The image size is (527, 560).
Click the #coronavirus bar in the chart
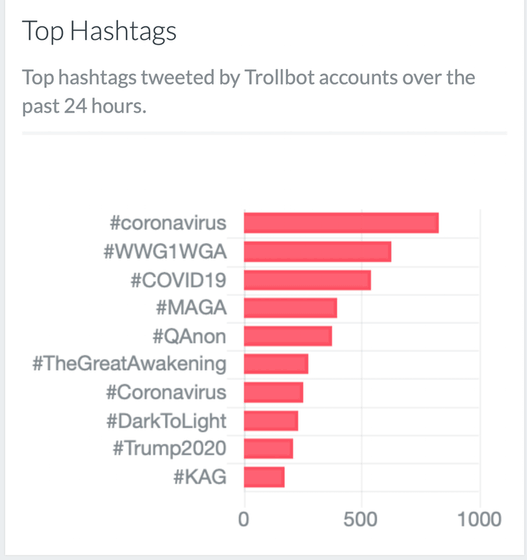pyautogui.click(x=341, y=223)
